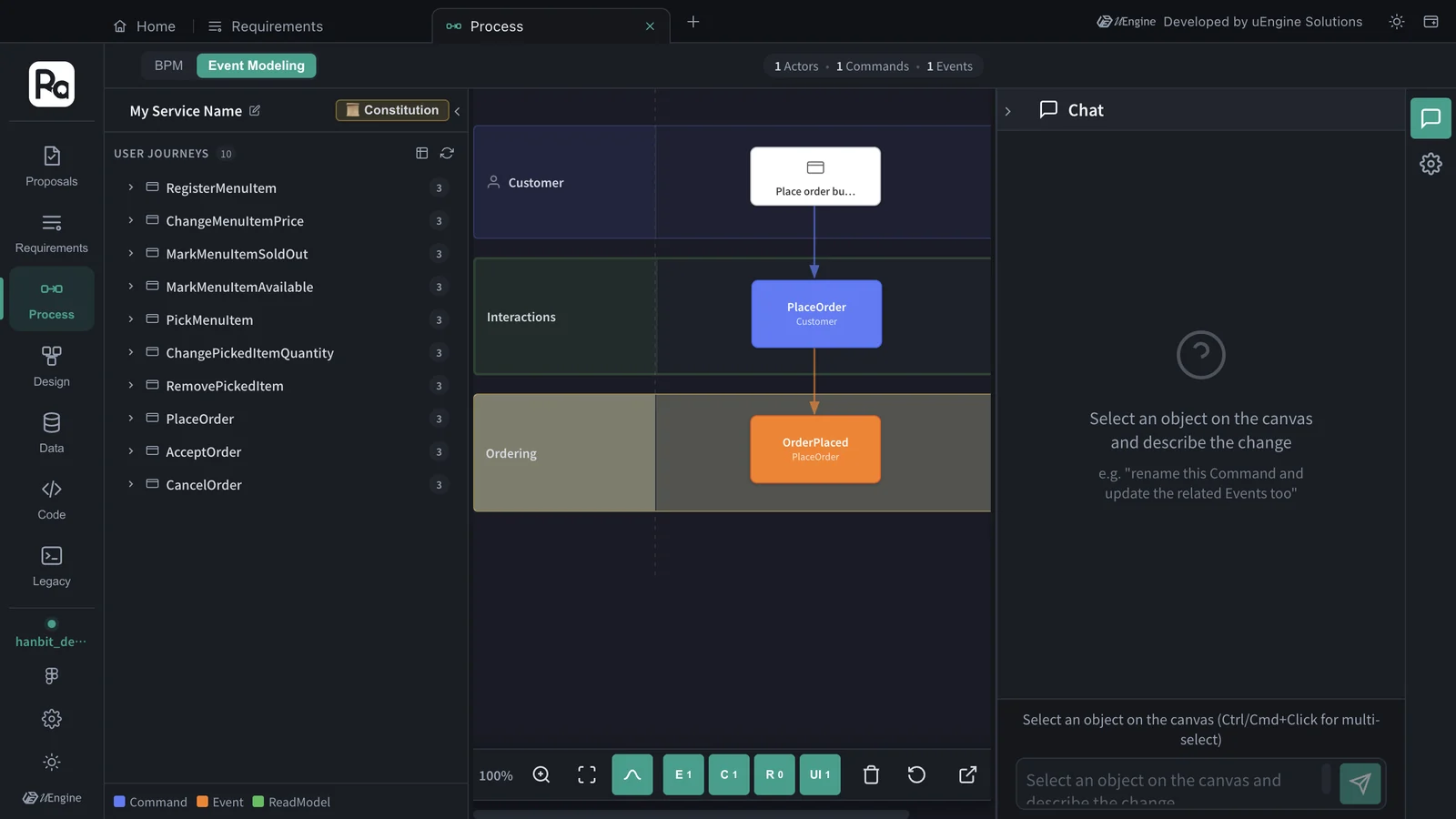Viewport: 1456px width, 819px height.
Task: Collapse the user journeys side panel
Action: coord(457,111)
